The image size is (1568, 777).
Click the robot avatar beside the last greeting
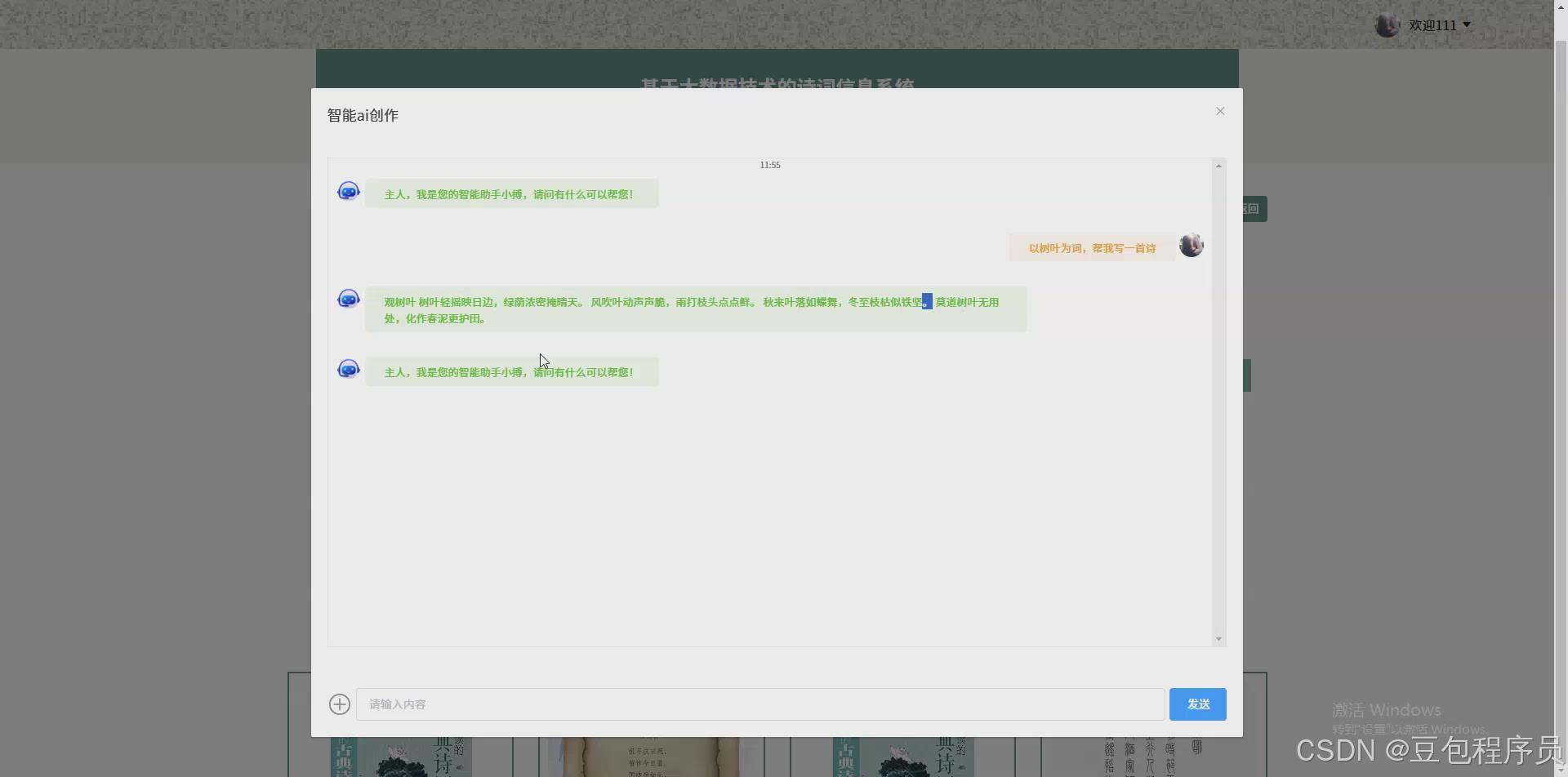(349, 369)
